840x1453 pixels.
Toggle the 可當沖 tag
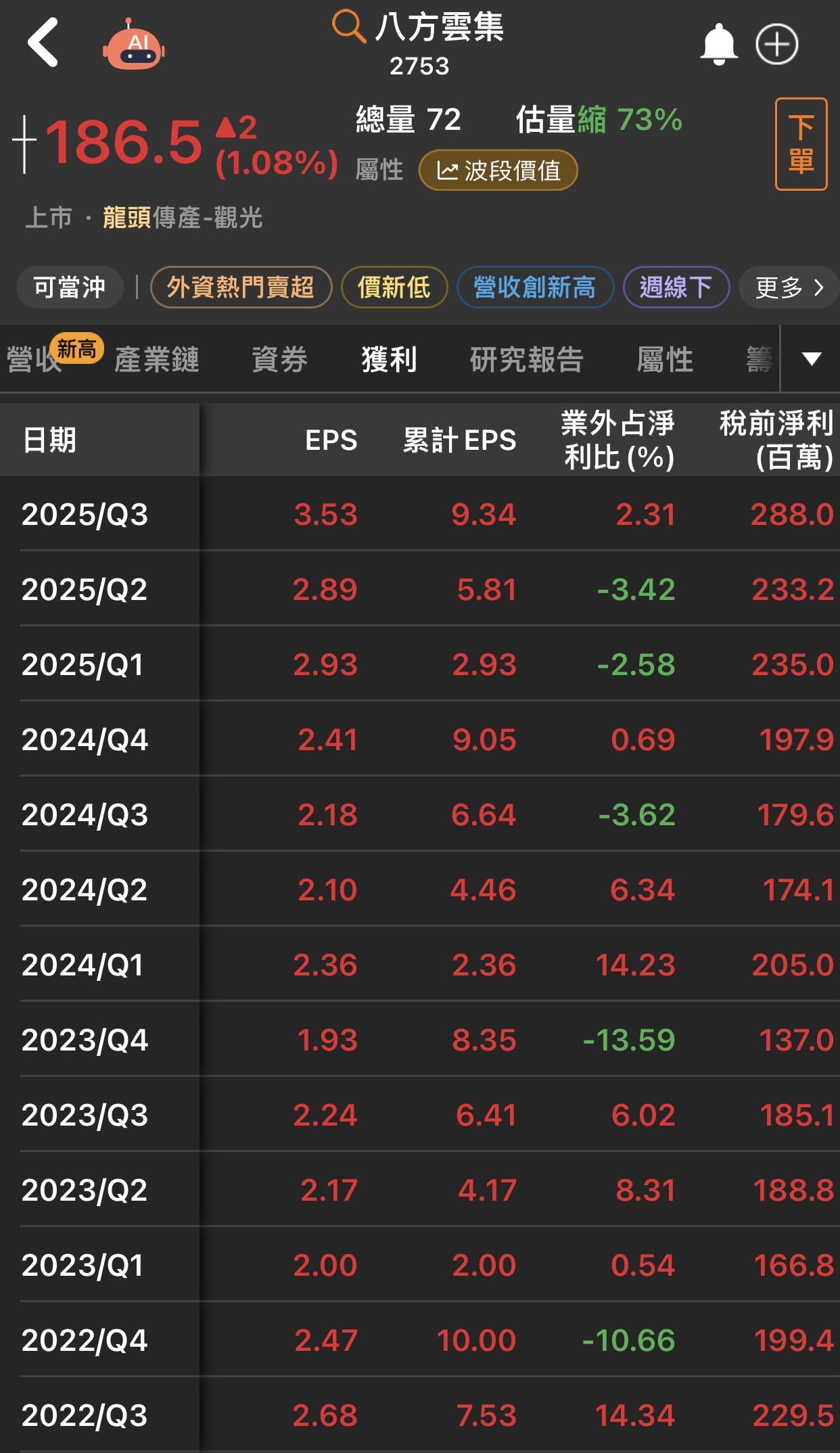[70, 287]
